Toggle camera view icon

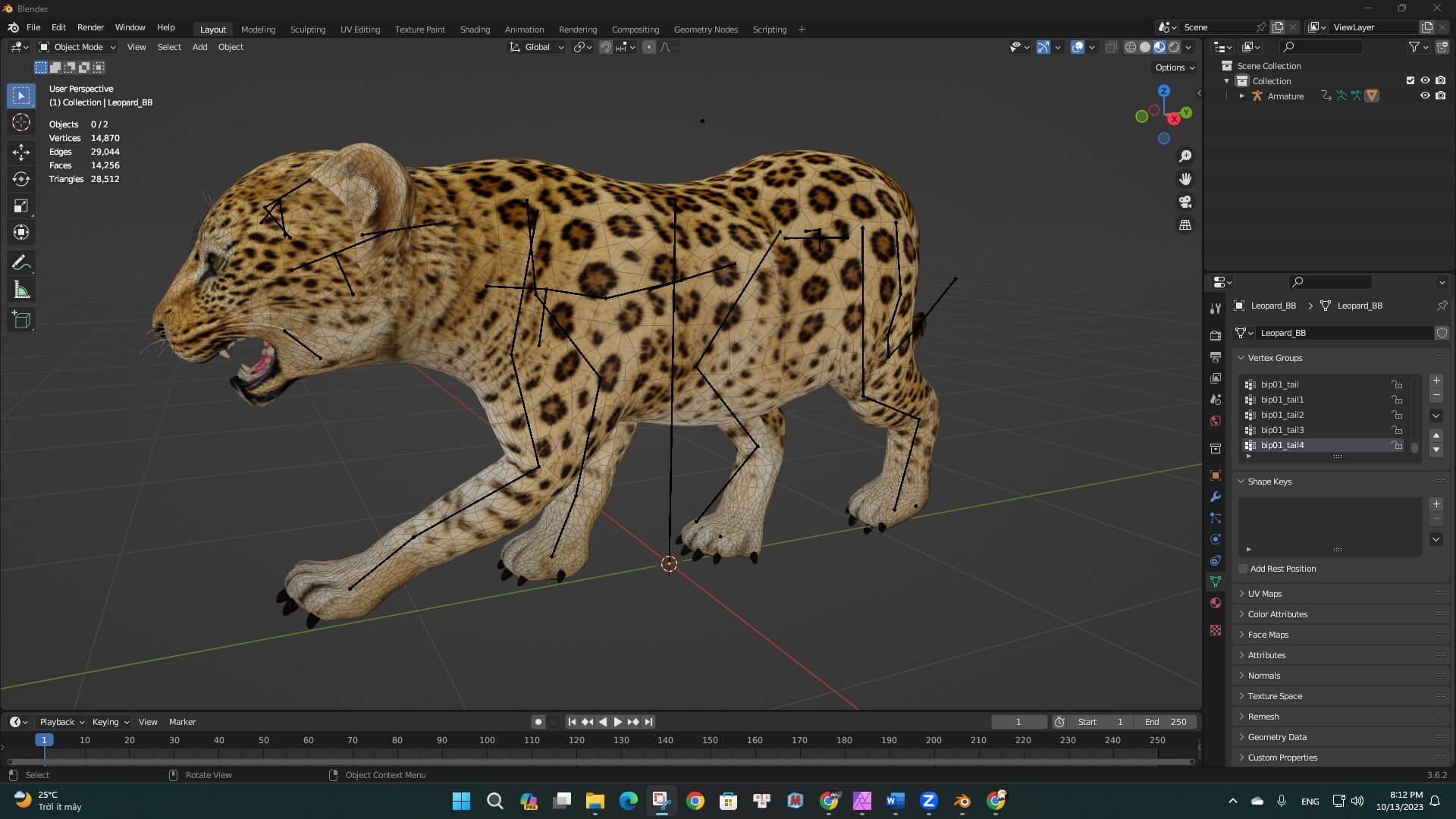point(1185,202)
